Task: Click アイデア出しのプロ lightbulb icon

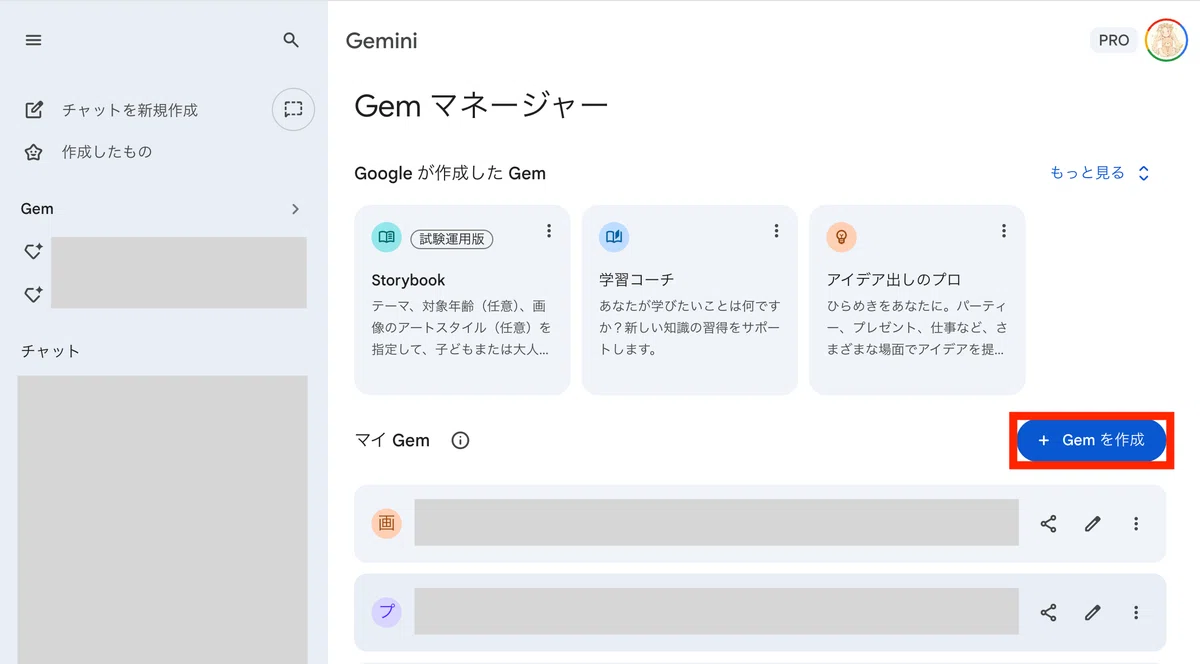Action: click(841, 237)
